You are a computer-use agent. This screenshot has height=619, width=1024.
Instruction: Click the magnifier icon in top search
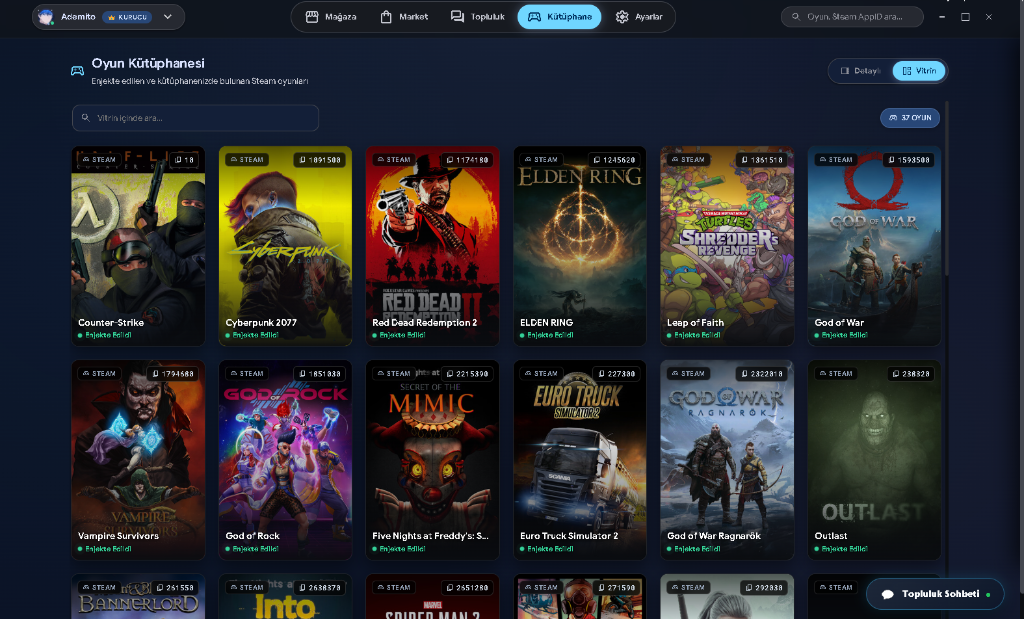[795, 17]
